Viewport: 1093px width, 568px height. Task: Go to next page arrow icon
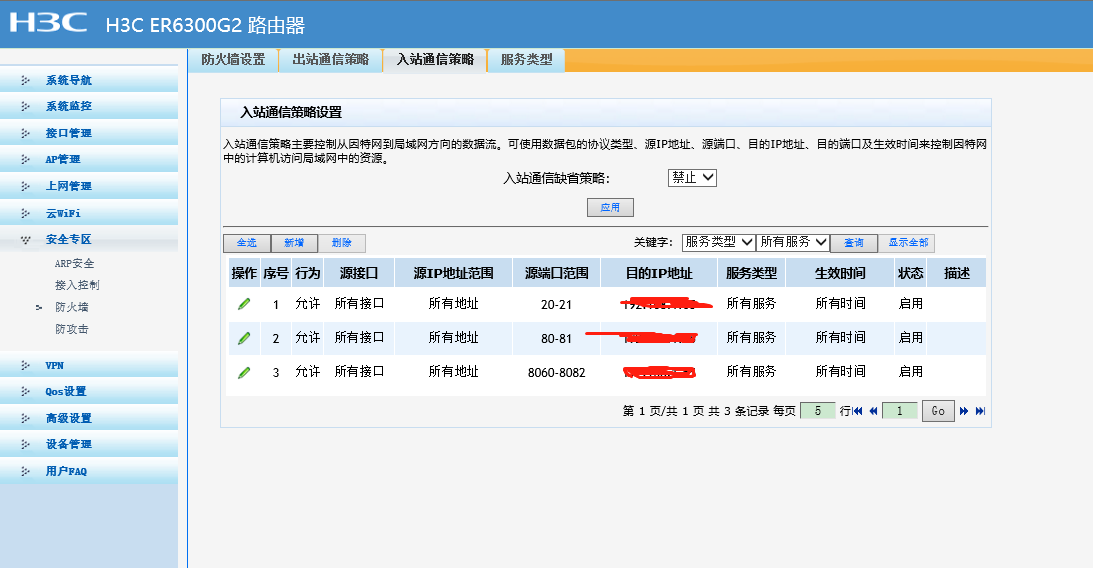pos(964,411)
